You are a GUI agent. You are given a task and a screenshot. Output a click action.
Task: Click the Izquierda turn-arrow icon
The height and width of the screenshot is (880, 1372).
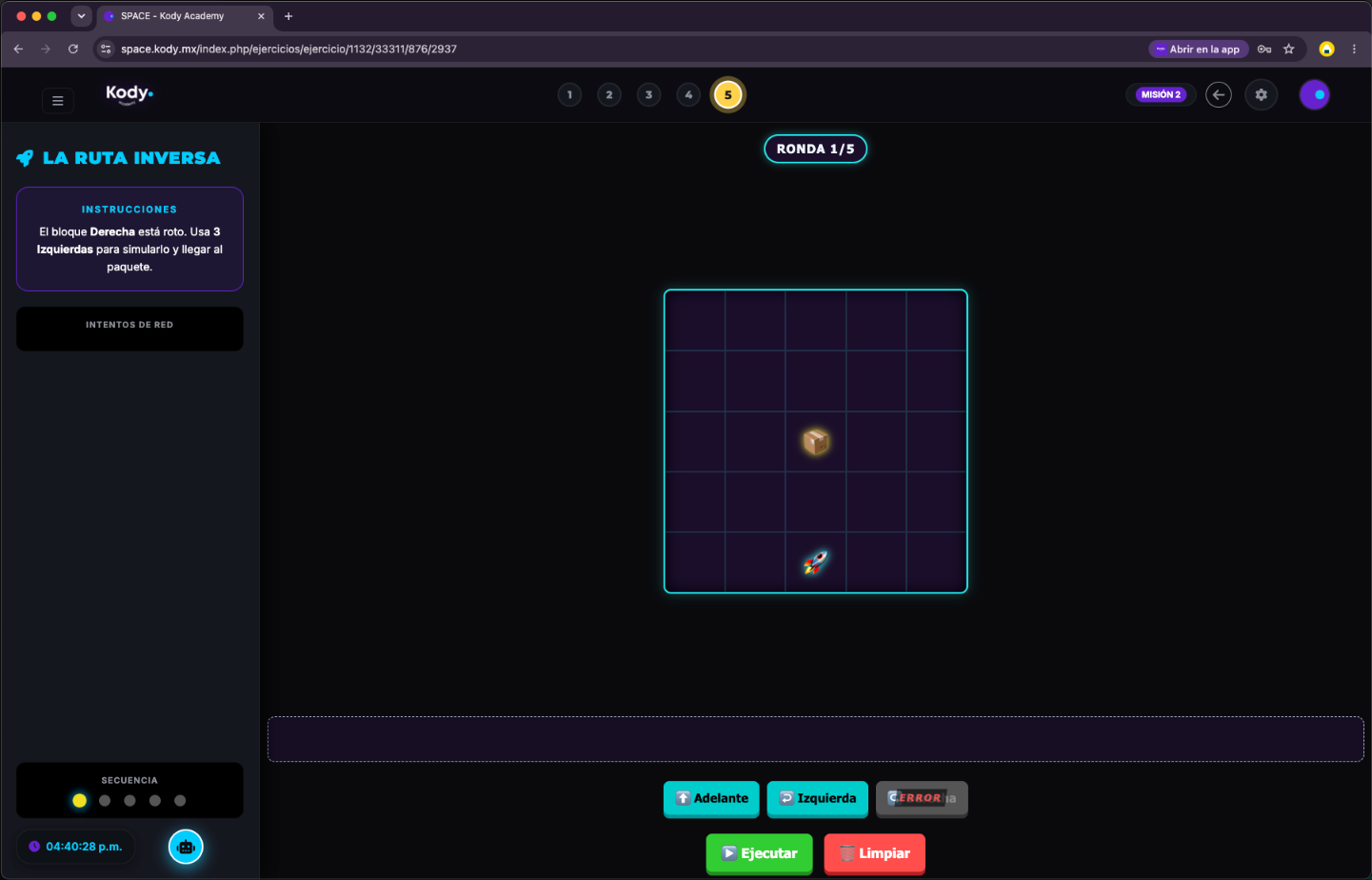point(786,798)
